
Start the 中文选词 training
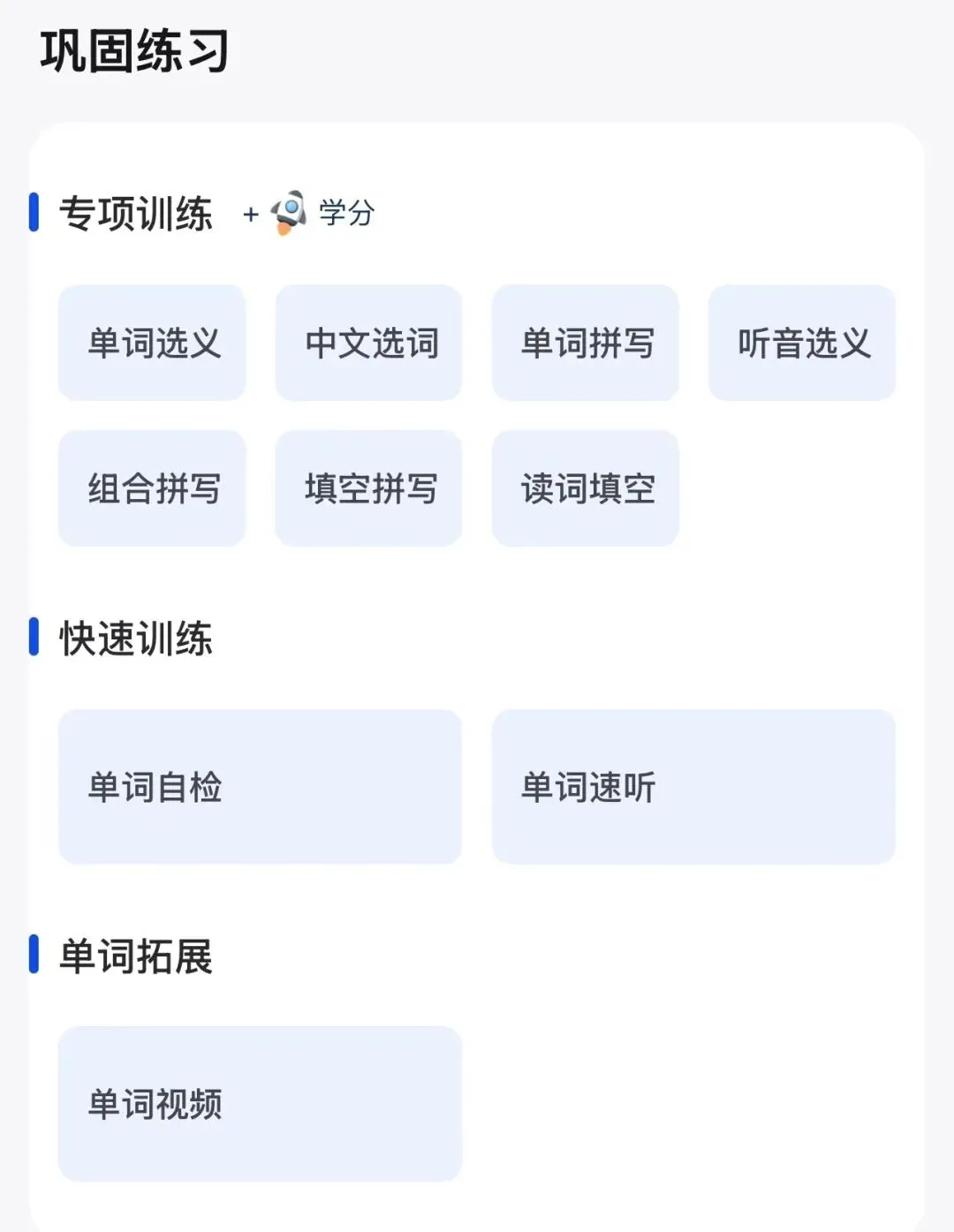tap(368, 343)
